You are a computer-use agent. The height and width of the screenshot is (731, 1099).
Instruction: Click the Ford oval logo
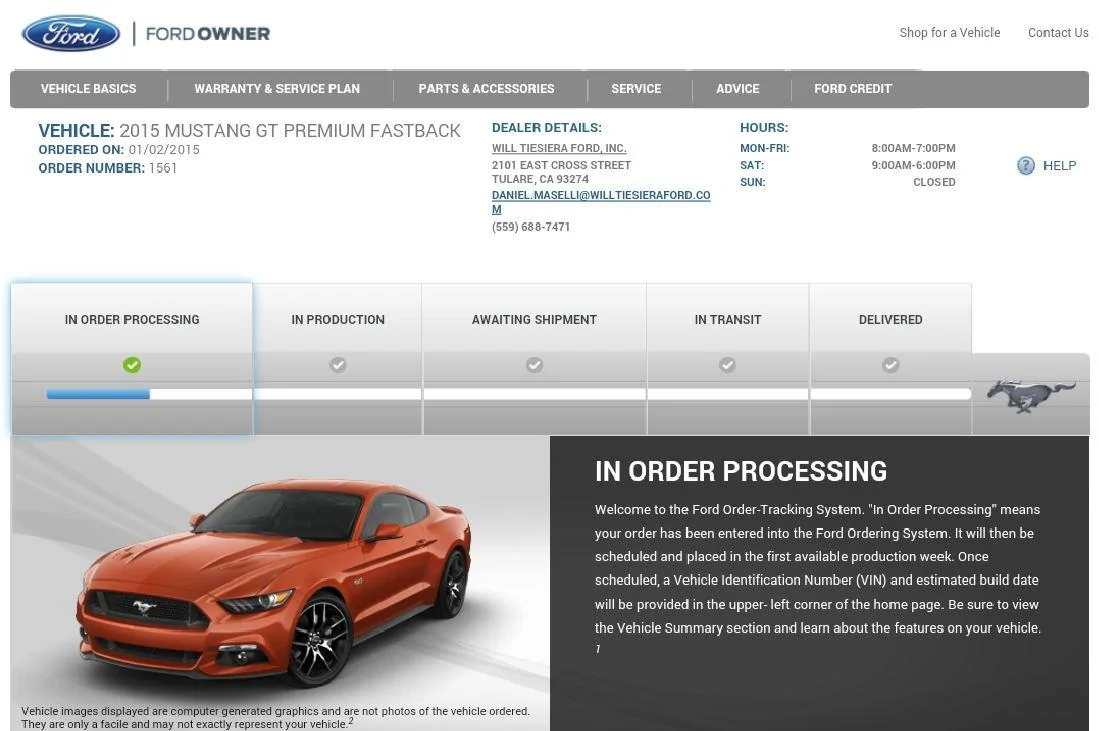(x=71, y=33)
